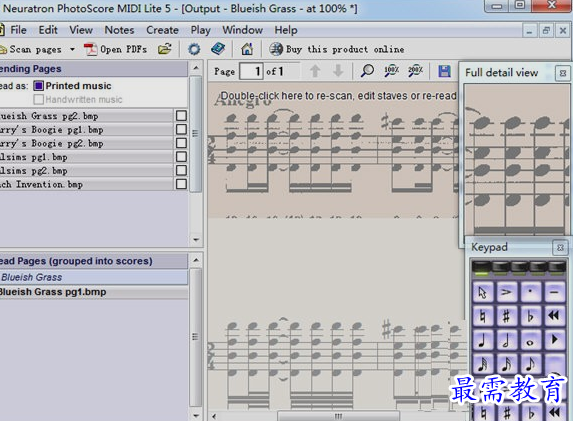Image resolution: width=573 pixels, height=421 pixels.
Task: Click the Open PDFs toolbar icon
Action: pyautogui.click(x=90, y=49)
